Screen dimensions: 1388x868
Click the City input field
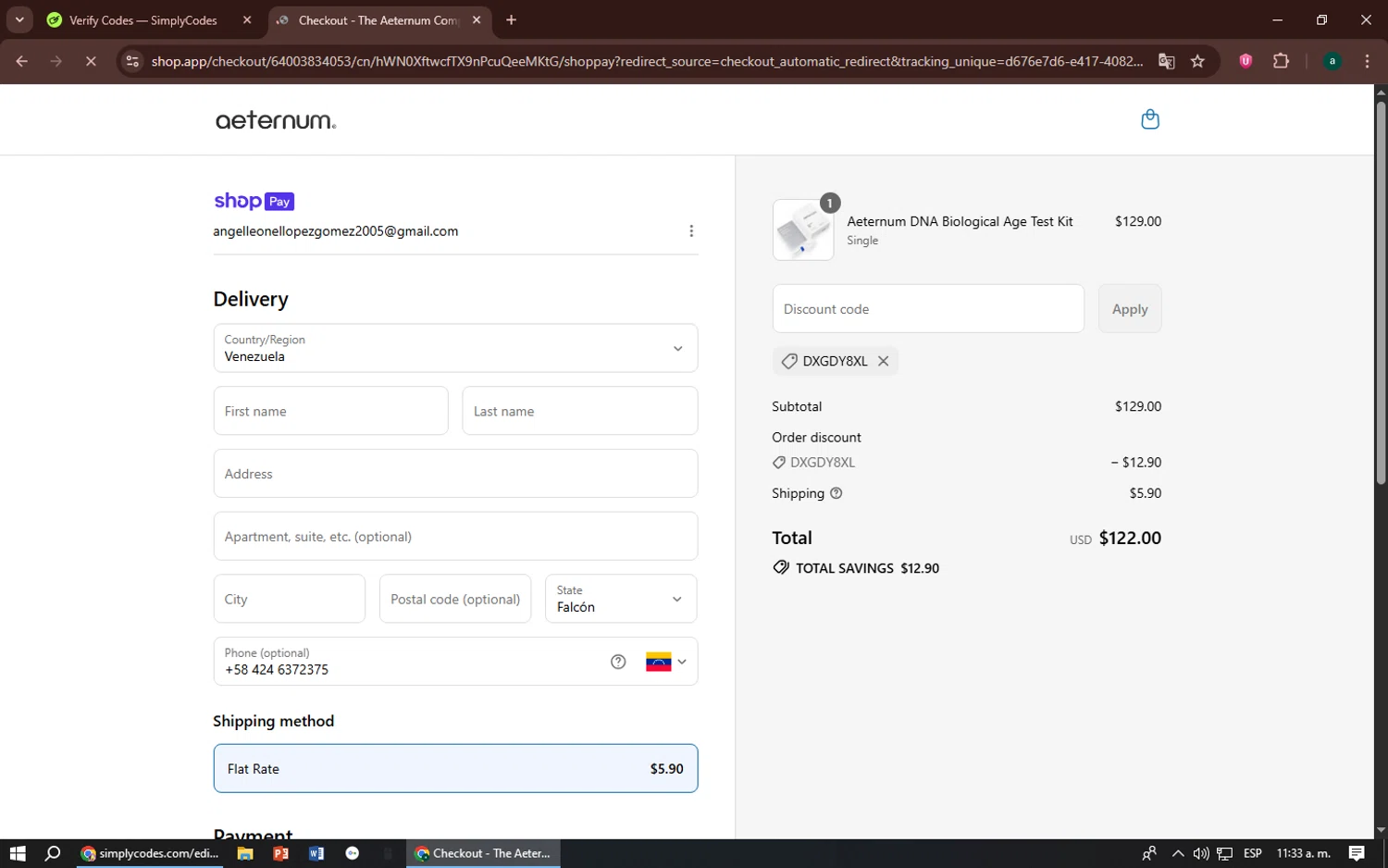[290, 599]
